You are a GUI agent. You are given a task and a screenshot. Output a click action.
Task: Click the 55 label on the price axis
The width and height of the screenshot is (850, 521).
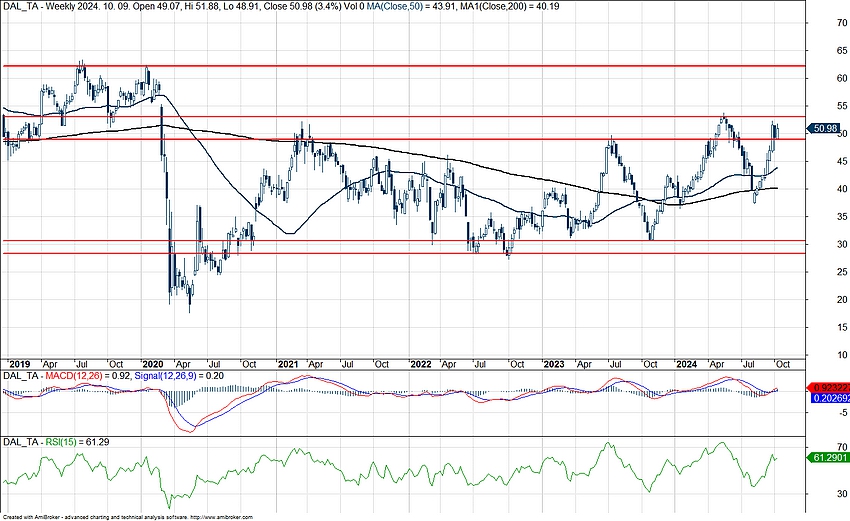point(842,106)
